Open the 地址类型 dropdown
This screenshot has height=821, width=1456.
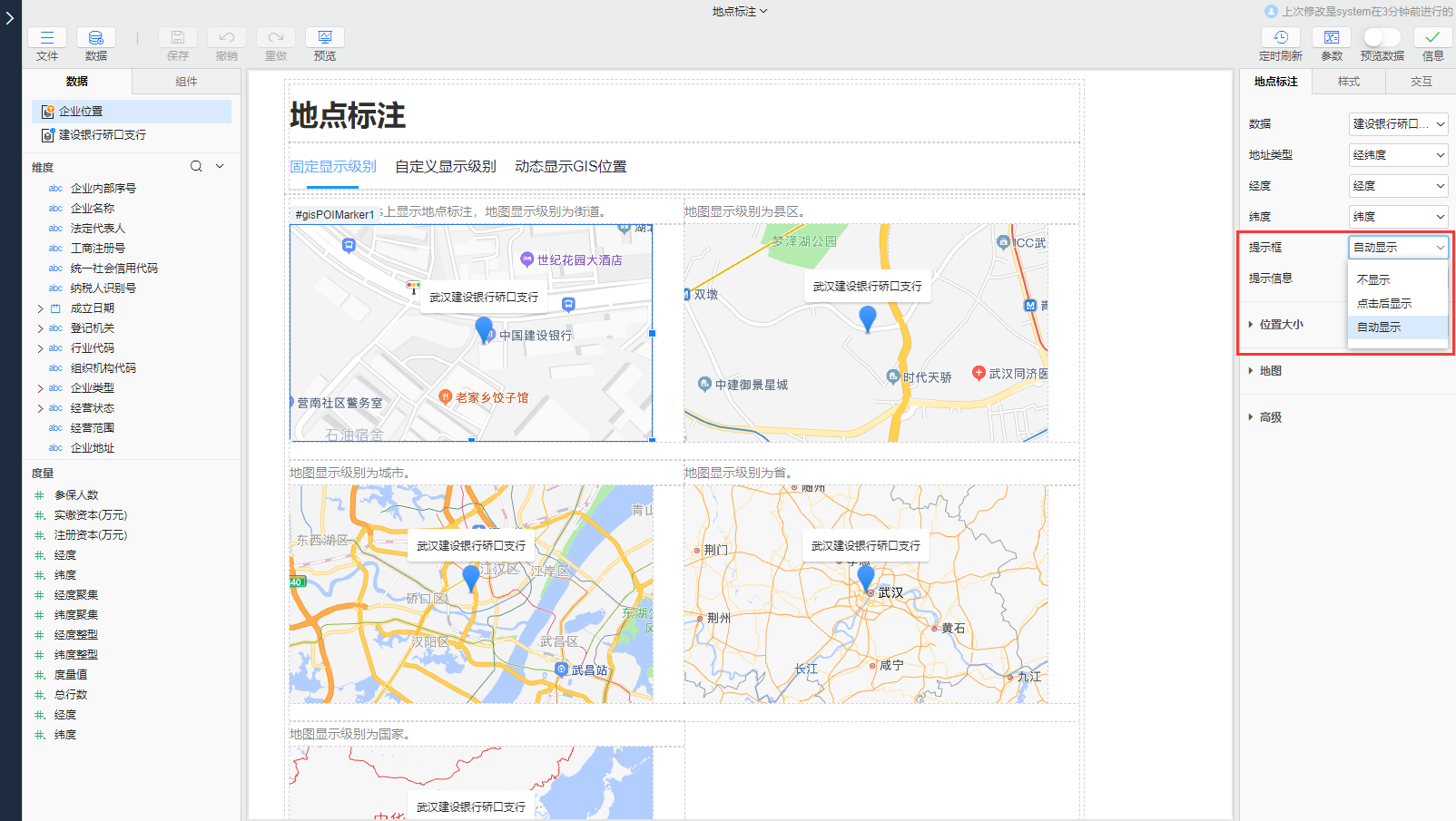click(1398, 155)
